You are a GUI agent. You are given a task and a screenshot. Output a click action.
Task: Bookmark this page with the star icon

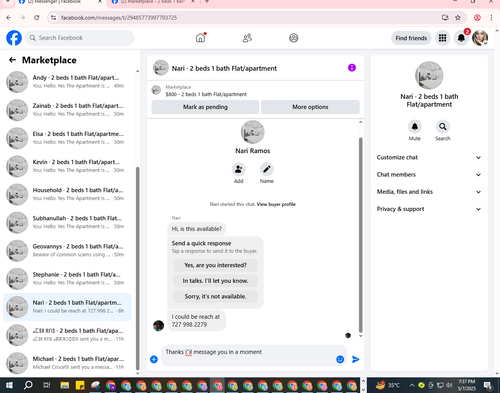[x=458, y=18]
